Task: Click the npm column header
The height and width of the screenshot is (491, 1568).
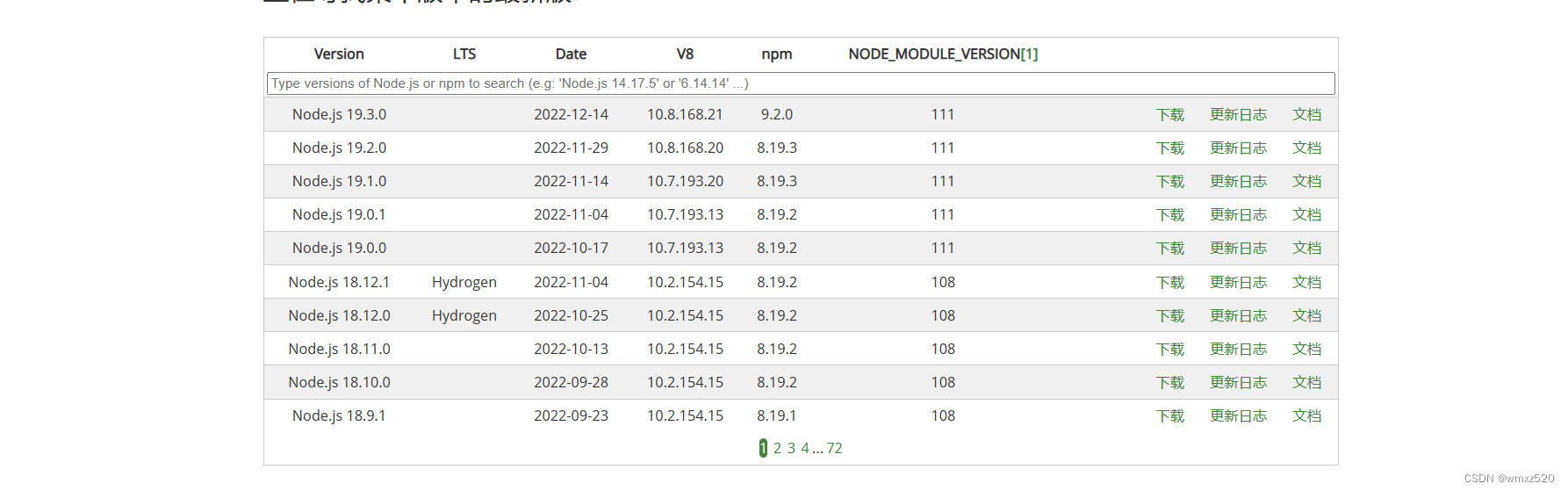Action: click(777, 54)
